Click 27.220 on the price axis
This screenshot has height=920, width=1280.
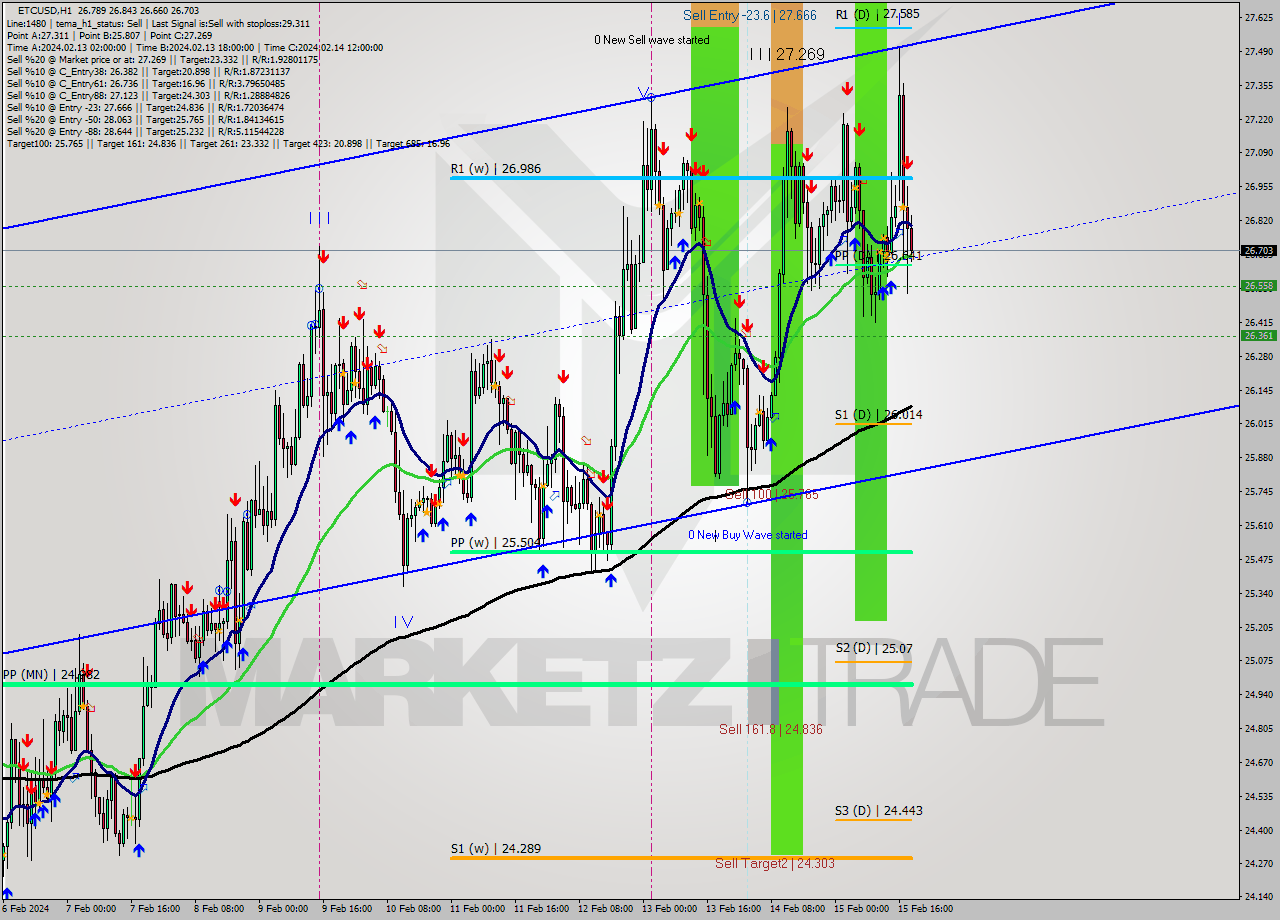click(x=1259, y=119)
